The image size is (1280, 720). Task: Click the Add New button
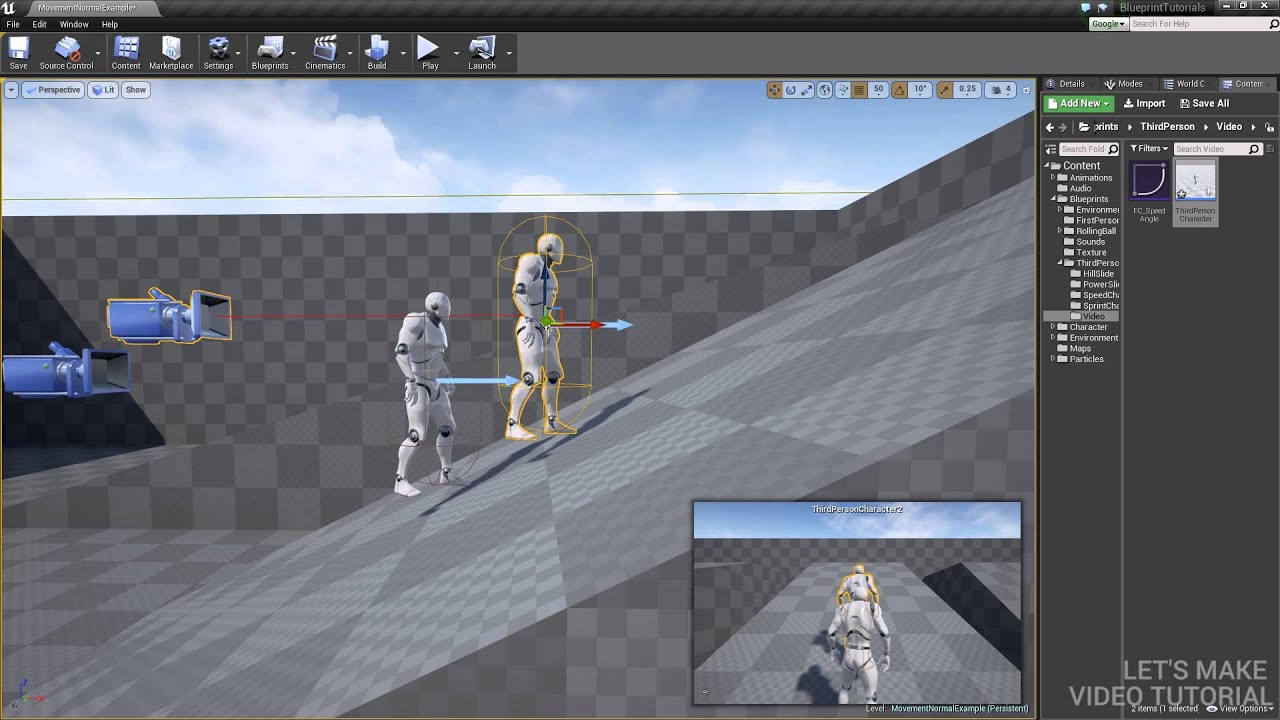[1078, 103]
